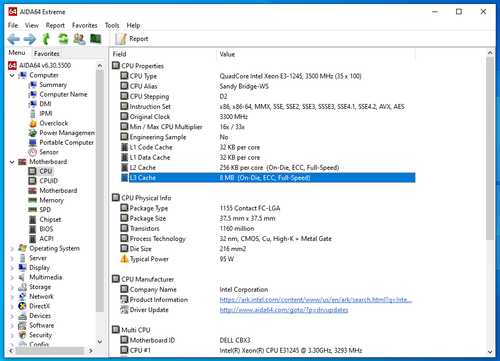Screen dimensions: 500x361
Task: Click the Chipset icon
Action: (x=32, y=220)
